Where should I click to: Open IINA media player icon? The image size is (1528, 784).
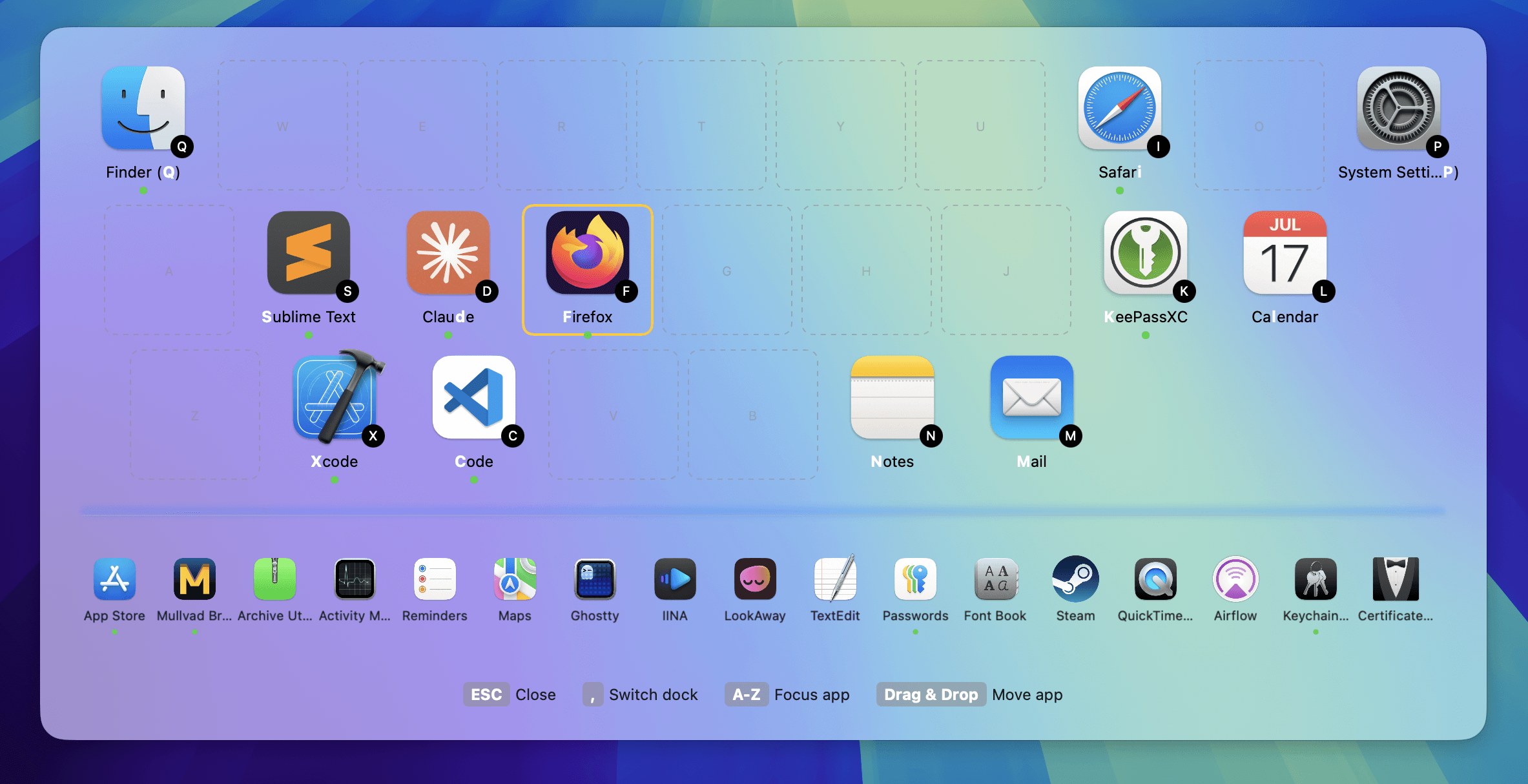[675, 579]
